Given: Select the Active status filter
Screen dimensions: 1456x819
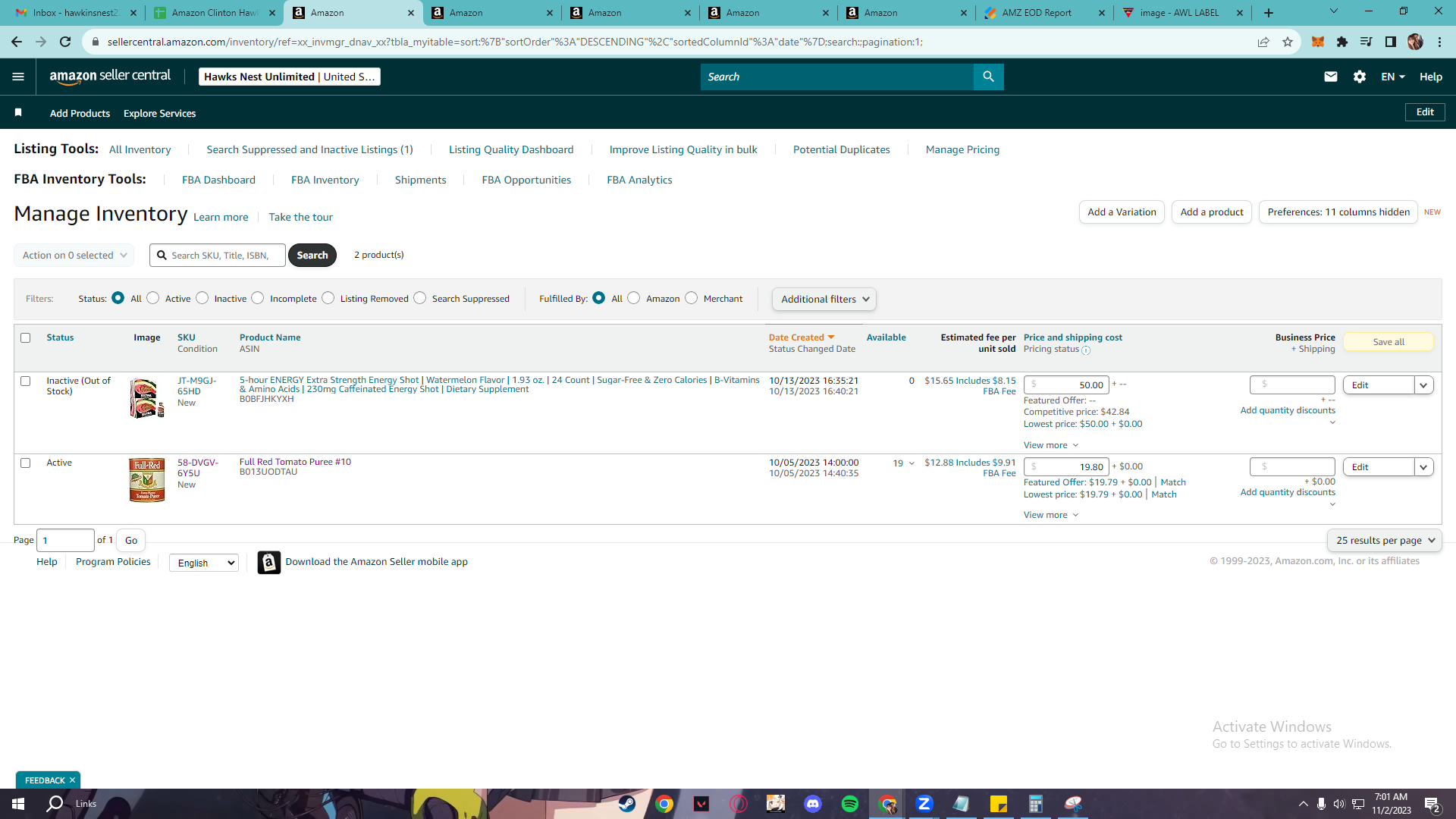Looking at the screenshot, I should point(153,298).
